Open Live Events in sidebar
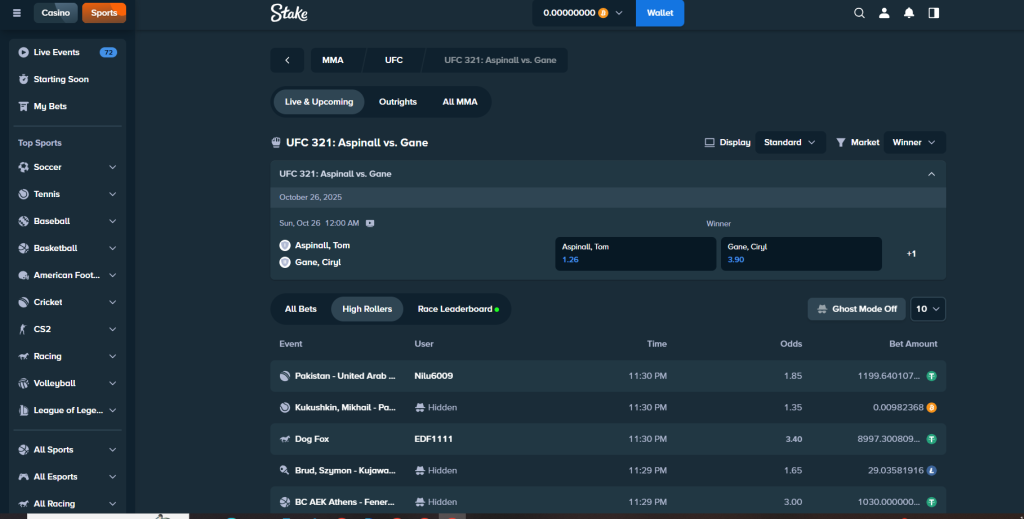This screenshot has width=1024, height=519. click(x=56, y=52)
